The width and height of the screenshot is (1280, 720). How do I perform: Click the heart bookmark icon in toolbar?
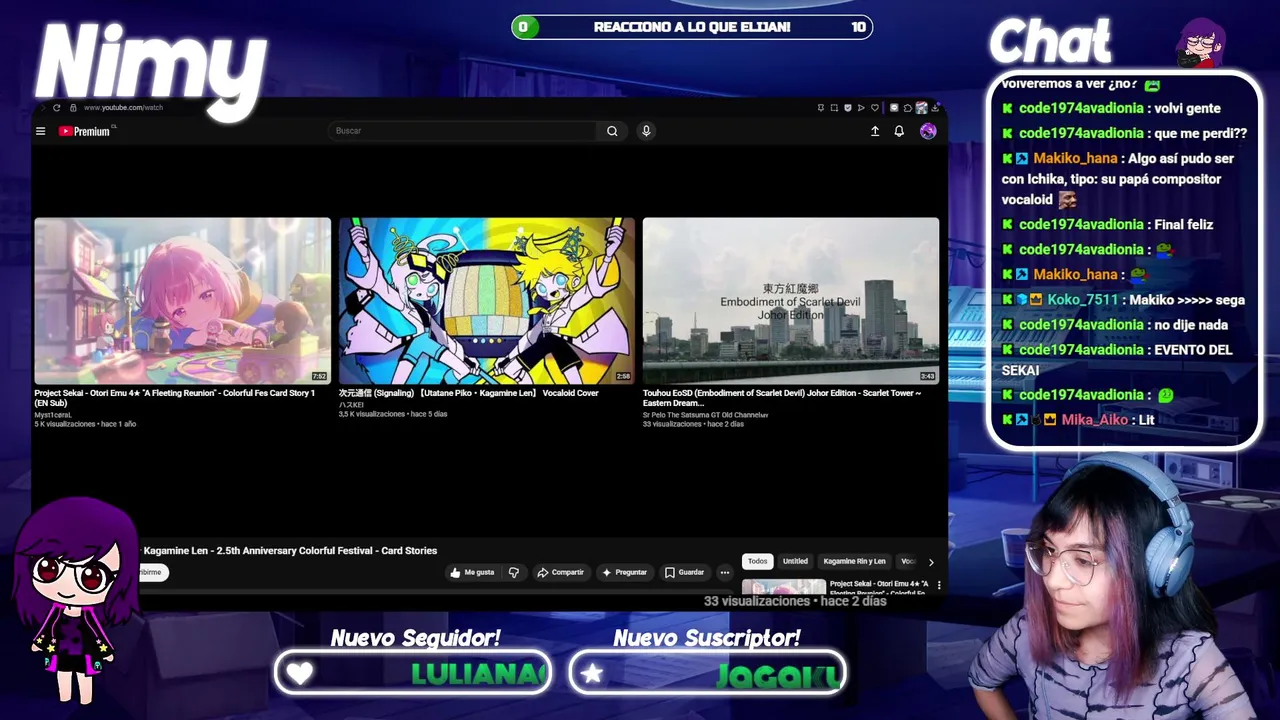(875, 108)
